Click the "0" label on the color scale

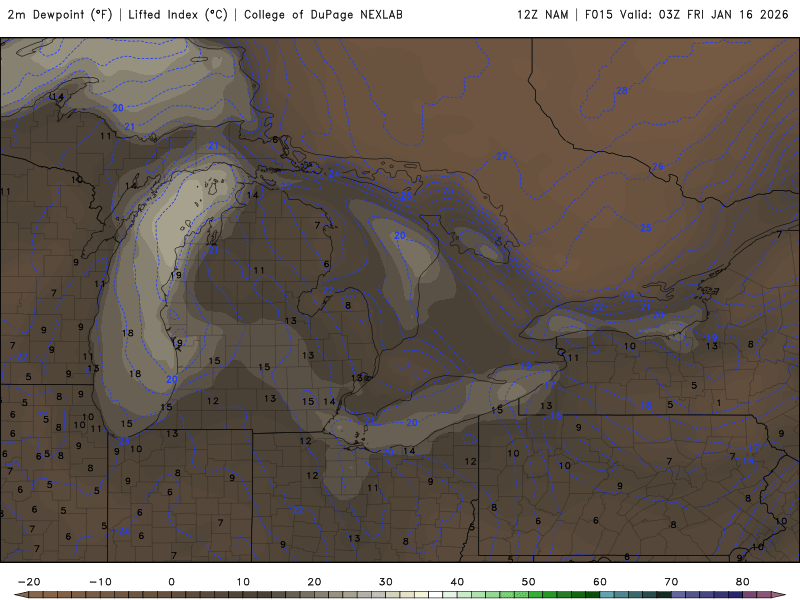pos(171,582)
